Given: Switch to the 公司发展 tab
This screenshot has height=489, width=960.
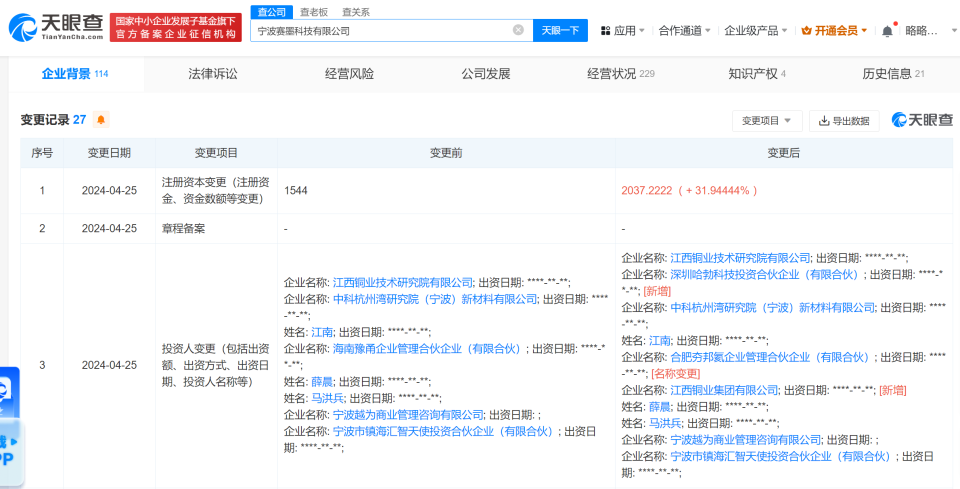Looking at the screenshot, I should (x=486, y=74).
